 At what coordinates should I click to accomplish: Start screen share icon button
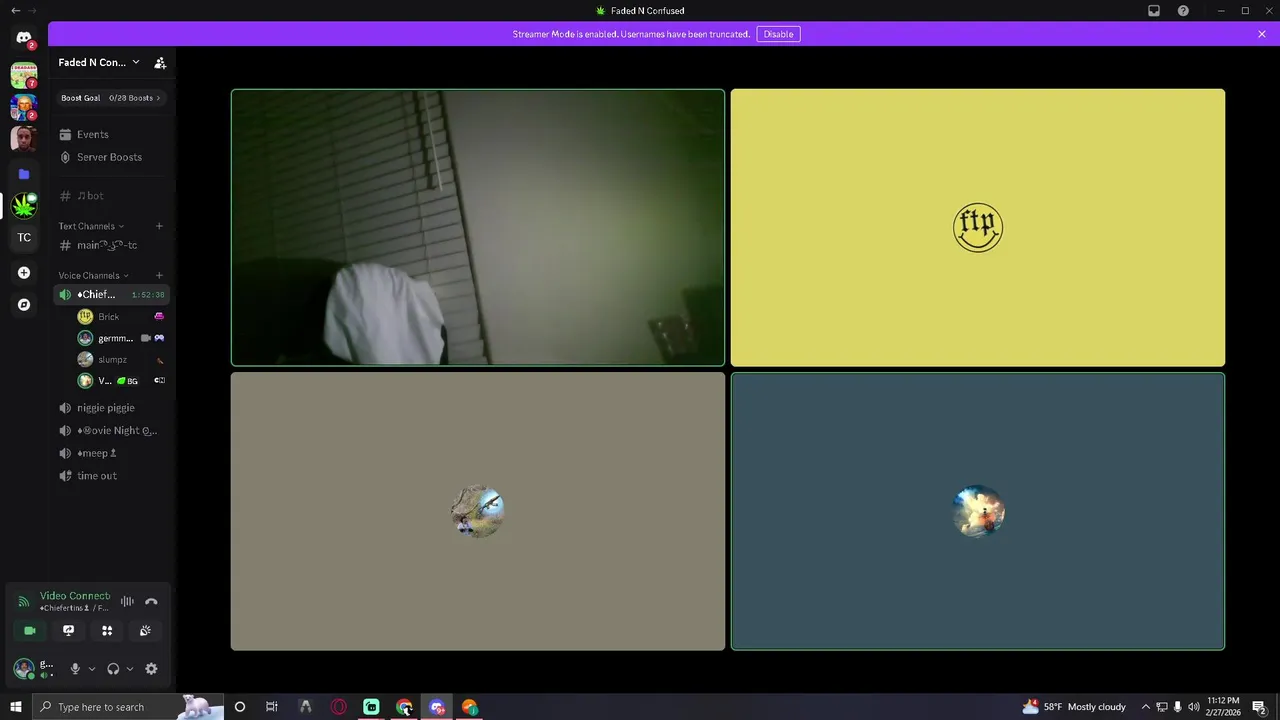point(68,630)
